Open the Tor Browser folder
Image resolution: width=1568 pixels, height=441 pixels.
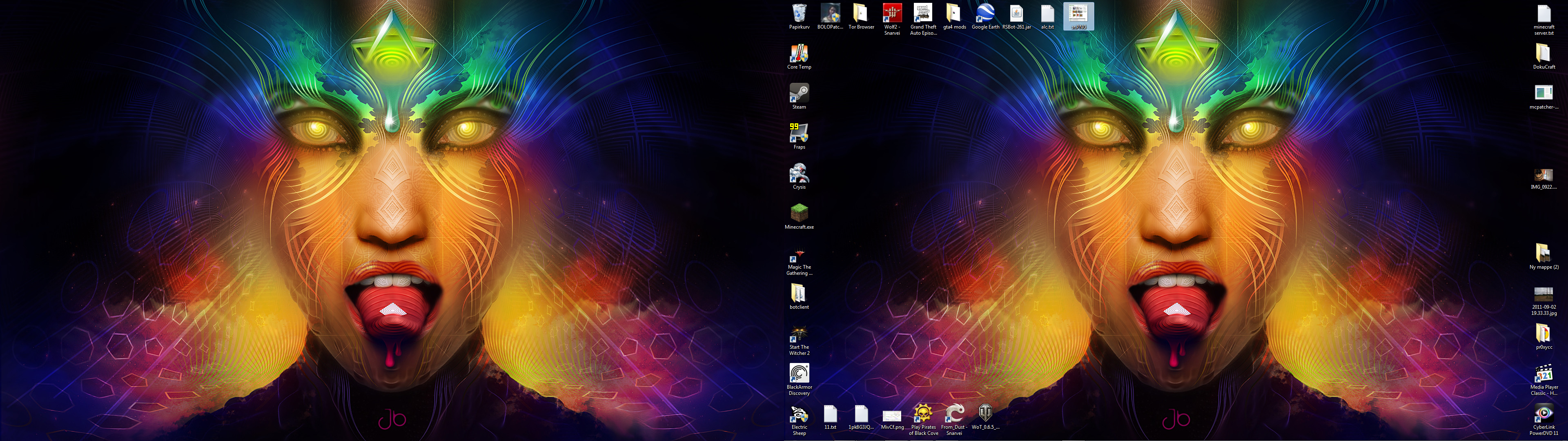point(861,16)
